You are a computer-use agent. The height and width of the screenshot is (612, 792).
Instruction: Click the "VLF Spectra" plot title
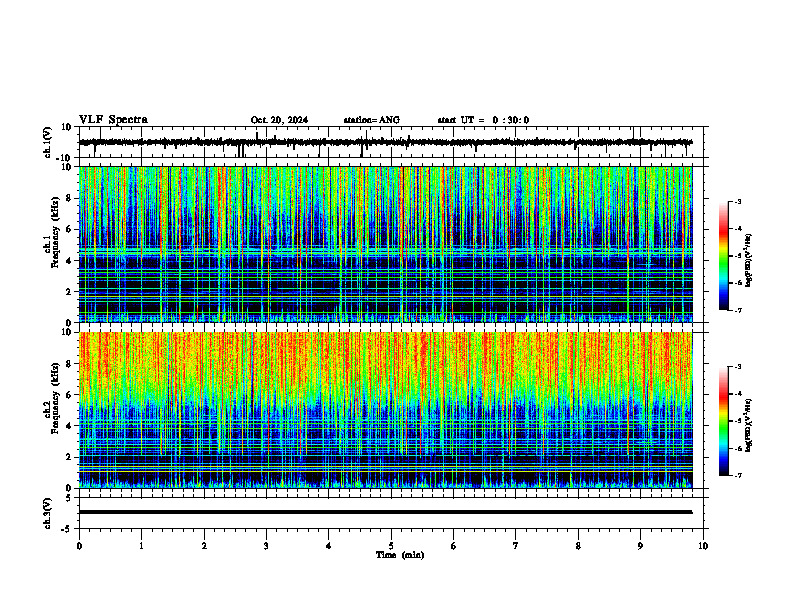click(113, 120)
